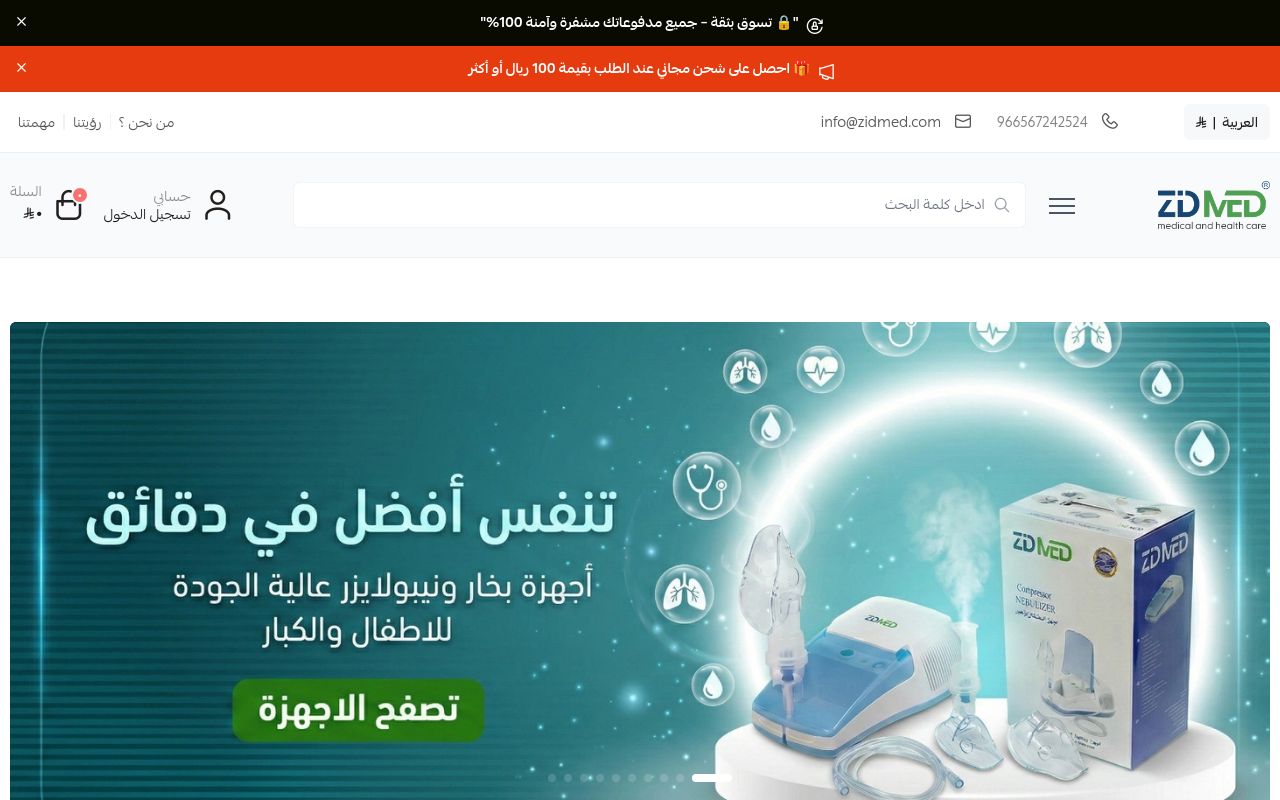The image size is (1280, 800).
Task: Select the active carousel slide indicator
Action: 712,777
